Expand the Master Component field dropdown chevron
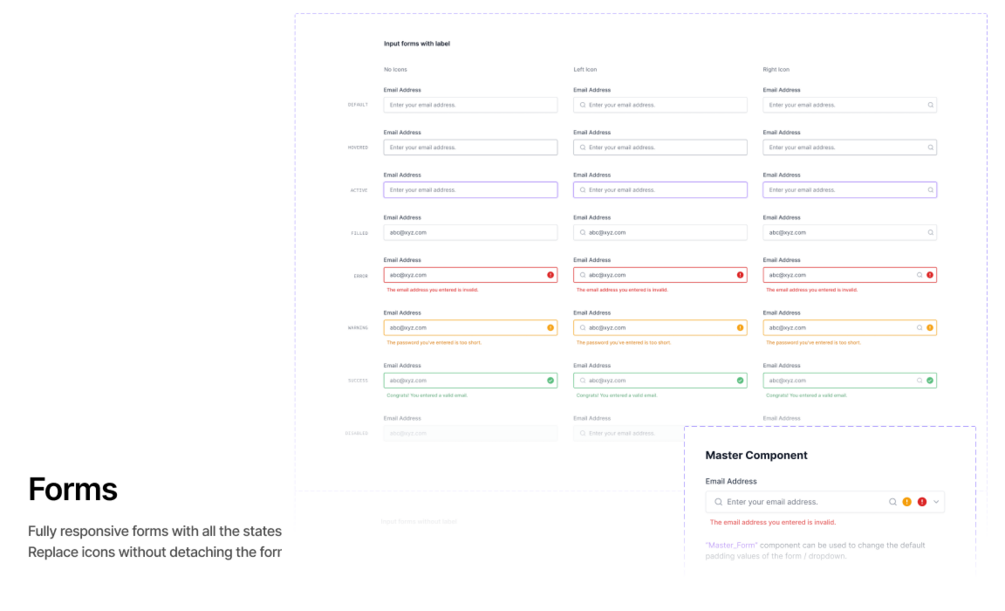Image resolution: width=1005 pixels, height=611 pixels. [x=937, y=502]
